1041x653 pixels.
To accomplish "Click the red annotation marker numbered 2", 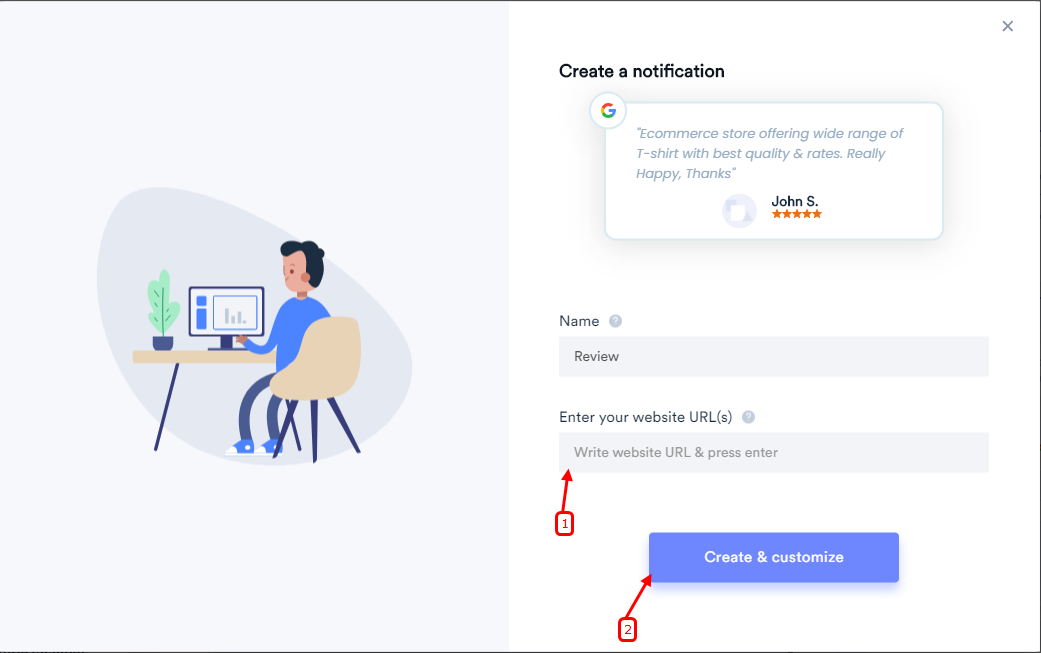I will (627, 630).
